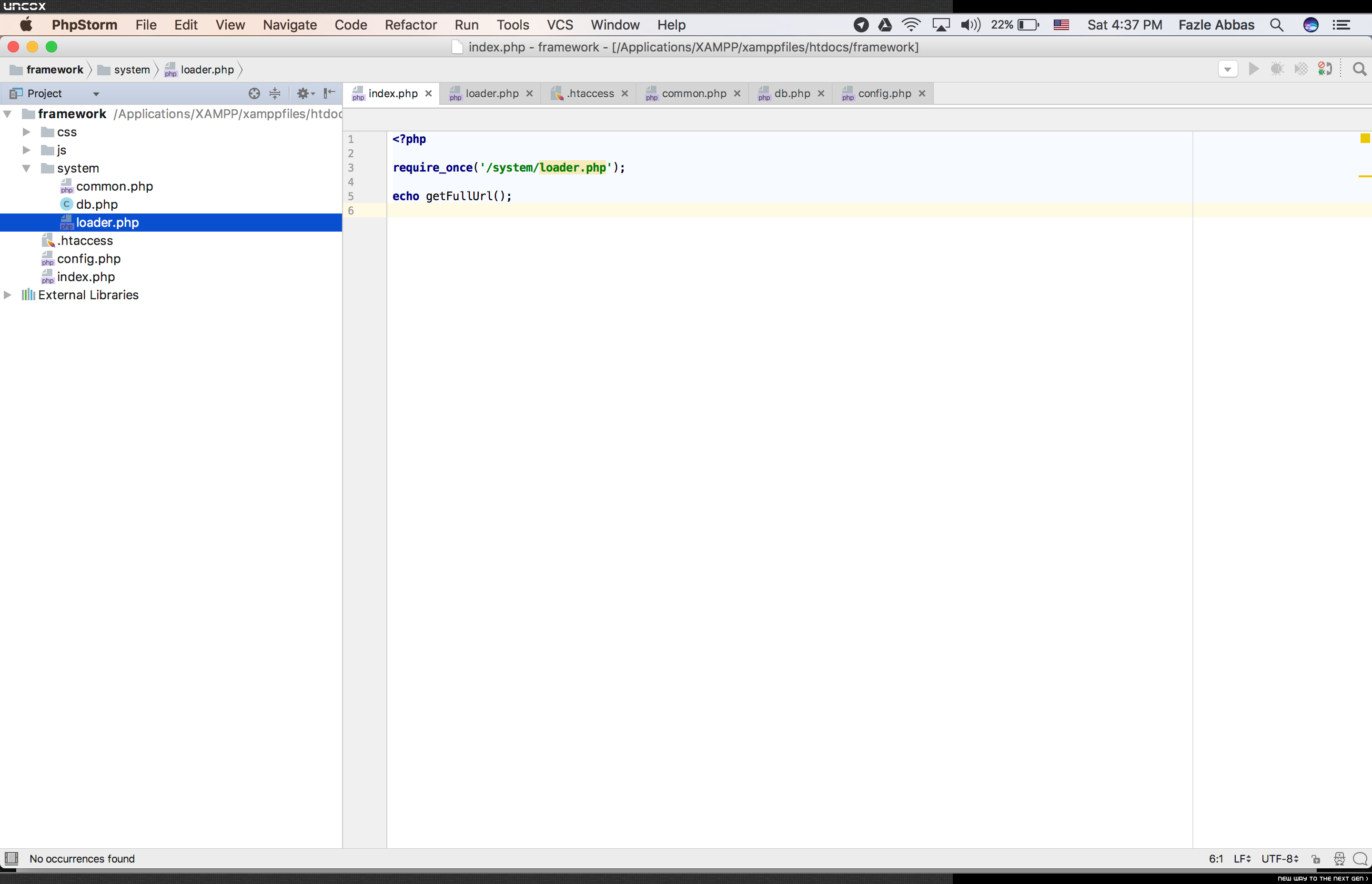Click the Wi-Fi status icon
Screen dimensions: 1372x884
pos(911,25)
